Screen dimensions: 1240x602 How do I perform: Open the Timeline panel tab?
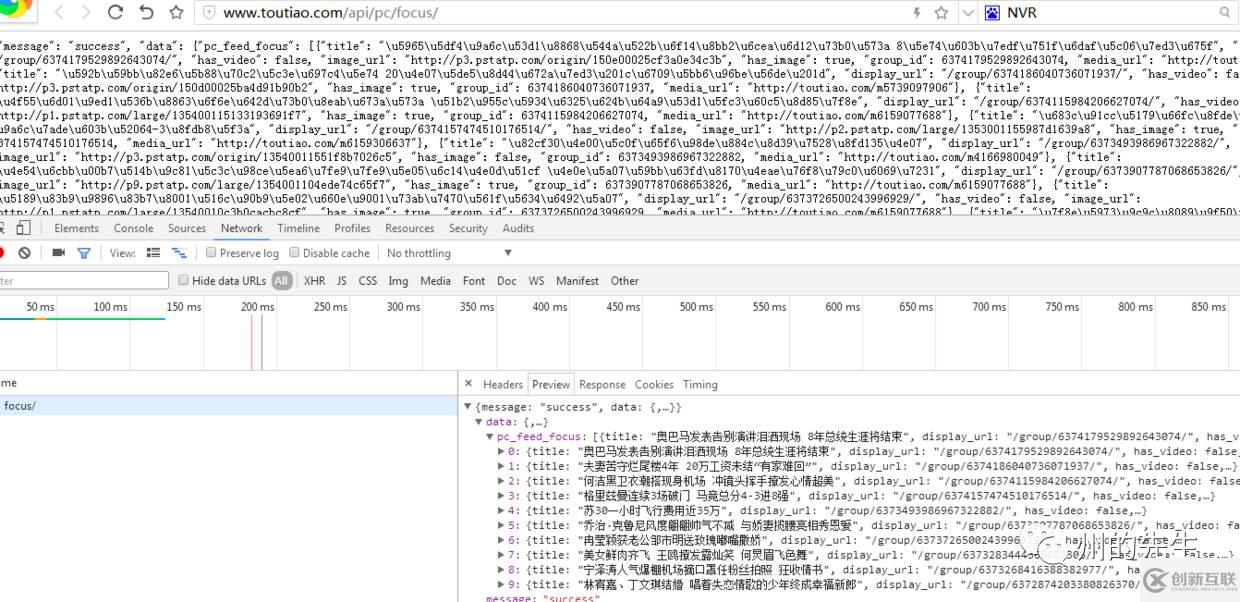[299, 228]
